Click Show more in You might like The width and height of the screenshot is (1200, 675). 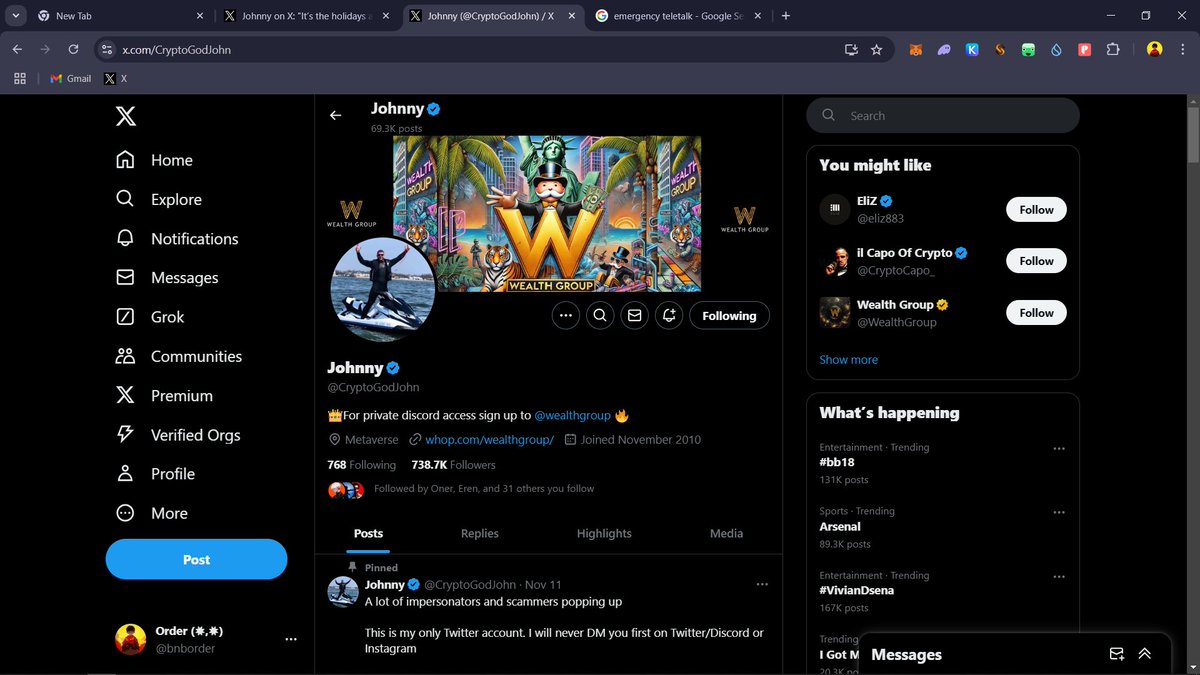[x=848, y=360]
